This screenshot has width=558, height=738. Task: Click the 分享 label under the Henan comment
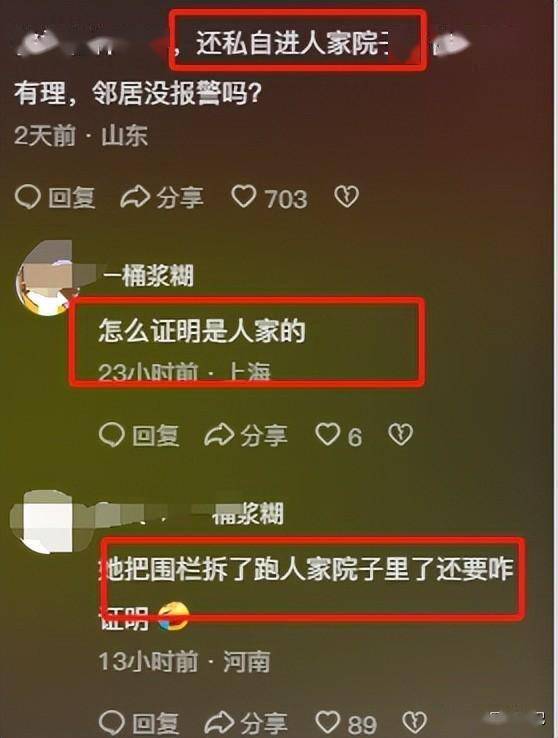[263, 722]
